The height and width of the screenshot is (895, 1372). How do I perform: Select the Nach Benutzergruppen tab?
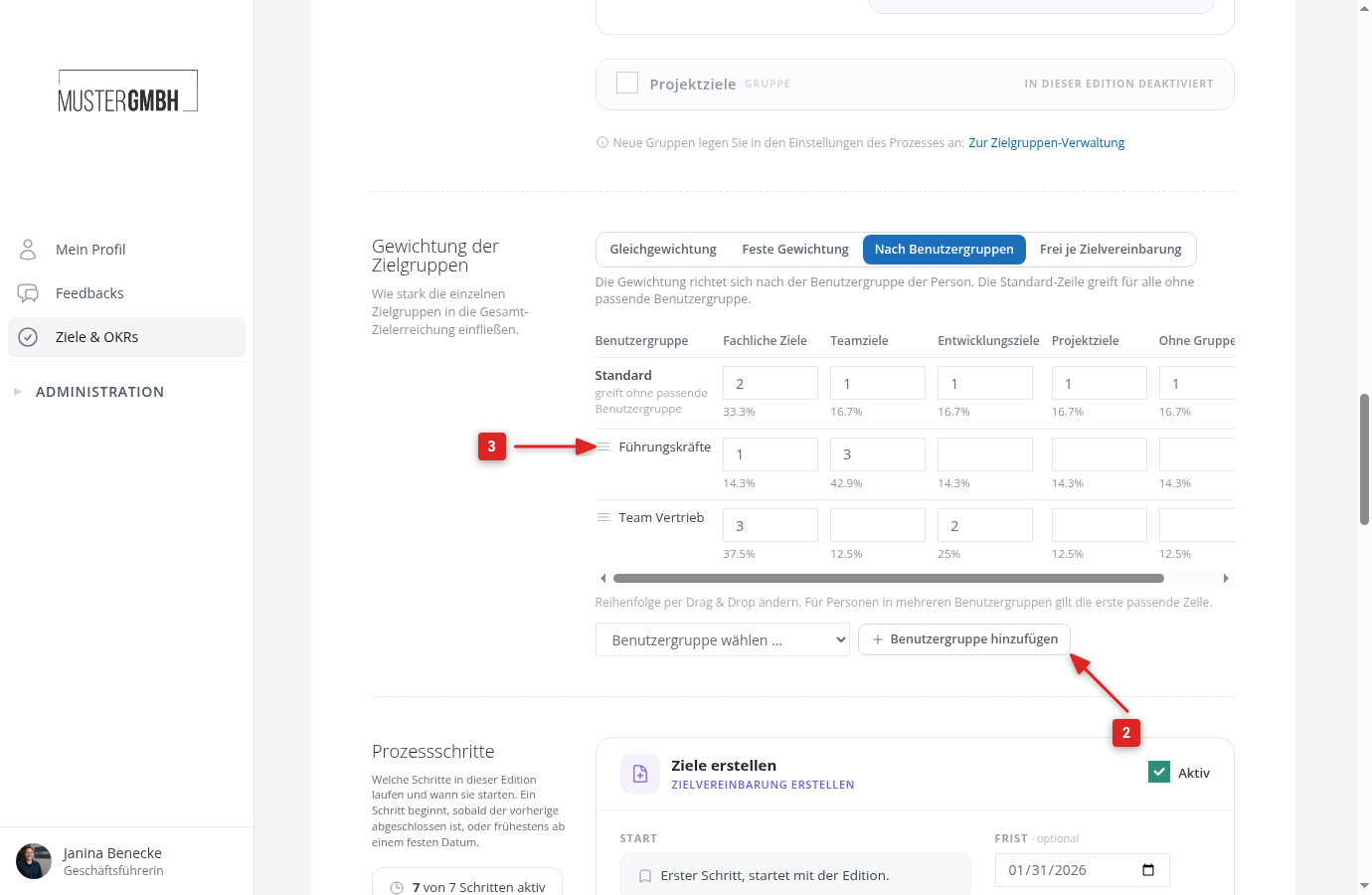(x=944, y=250)
